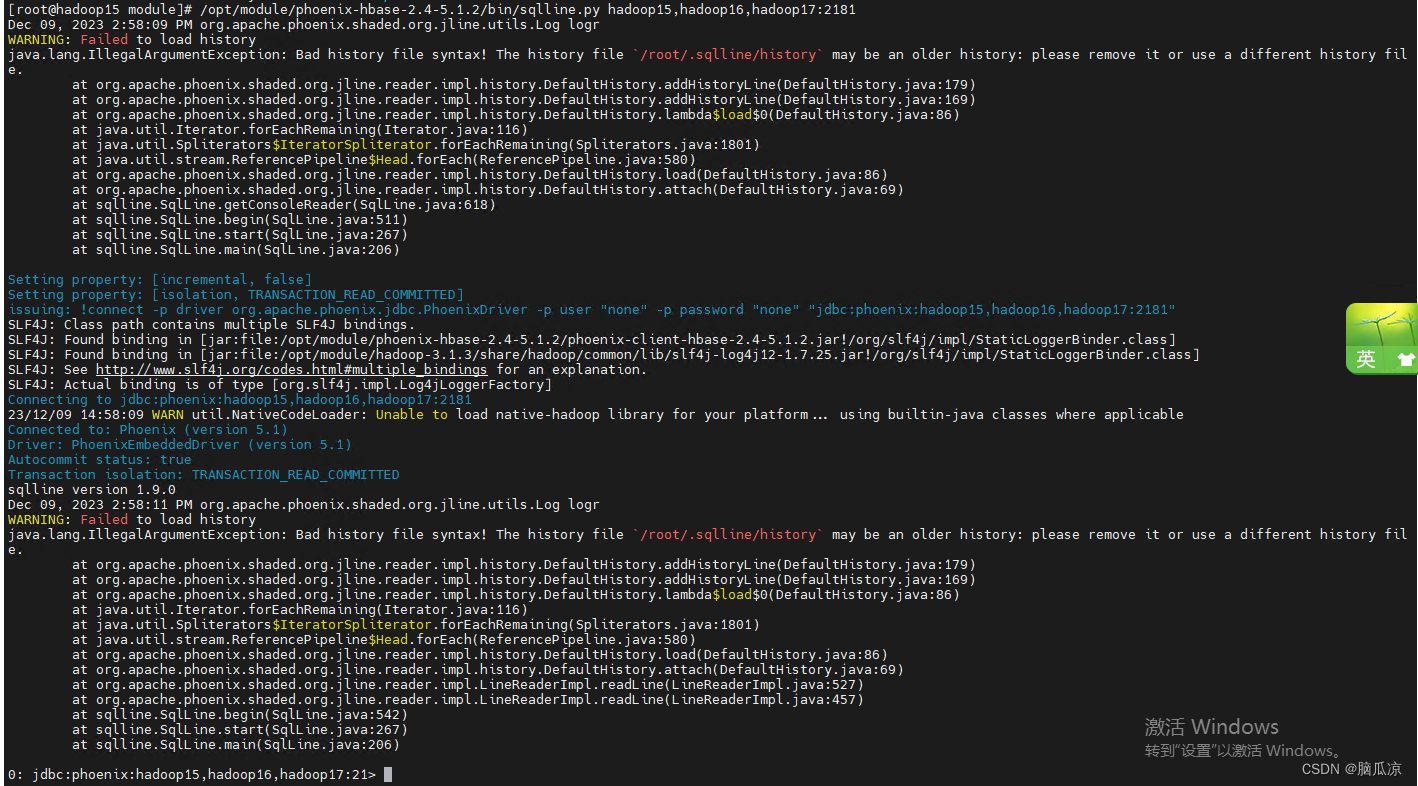Image resolution: width=1418 pixels, height=786 pixels.
Task: Open the slf4j.org multiple_bindings link
Action: coord(291,369)
